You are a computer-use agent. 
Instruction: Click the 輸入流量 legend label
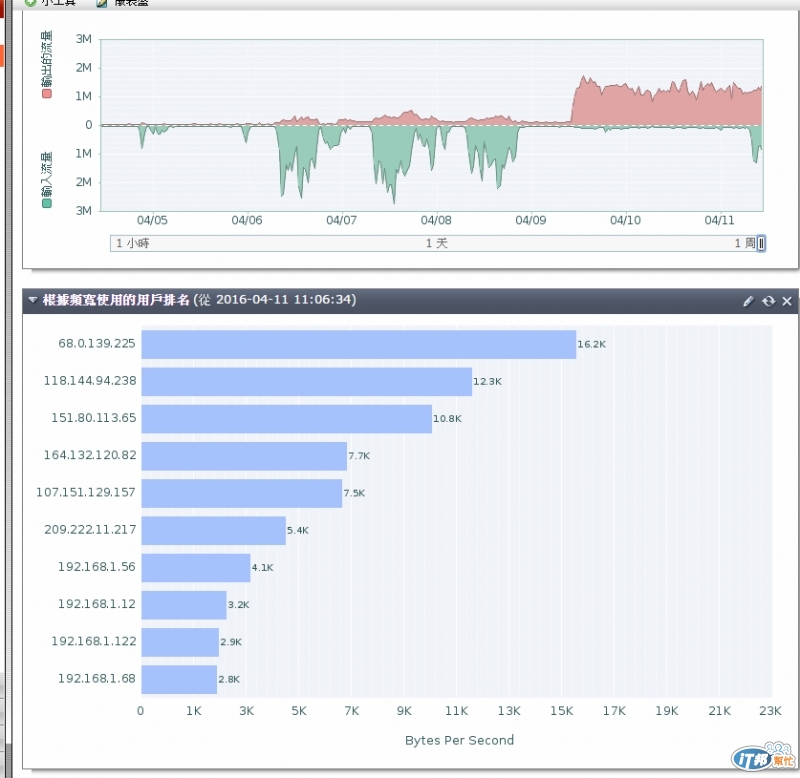pos(46,174)
